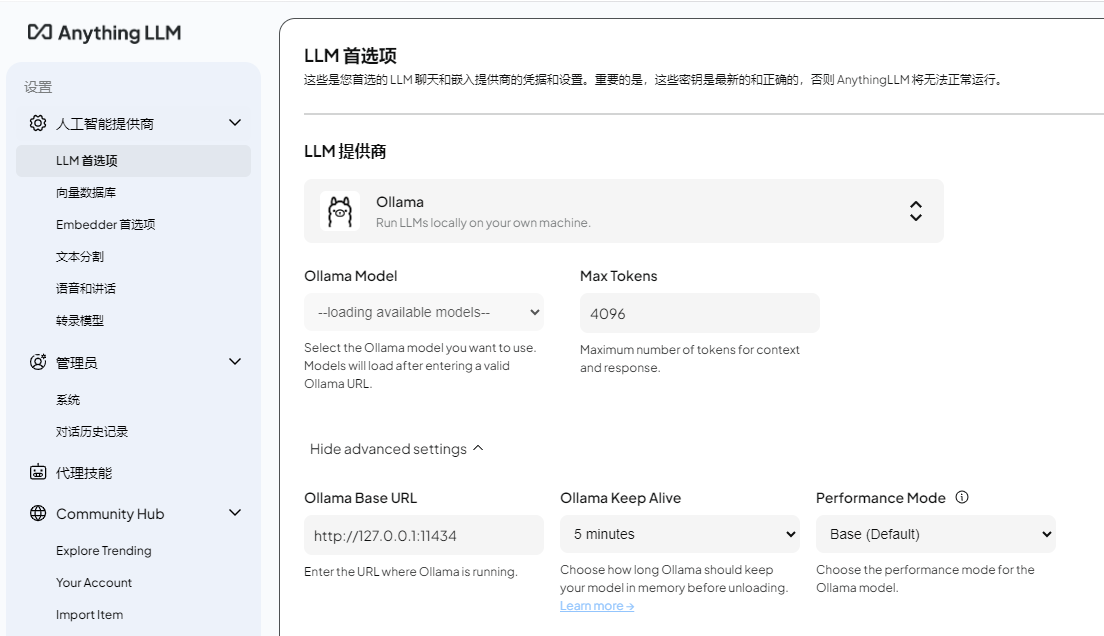Click the Anything LLM logo
This screenshot has height=636, width=1104.
tap(104, 32)
